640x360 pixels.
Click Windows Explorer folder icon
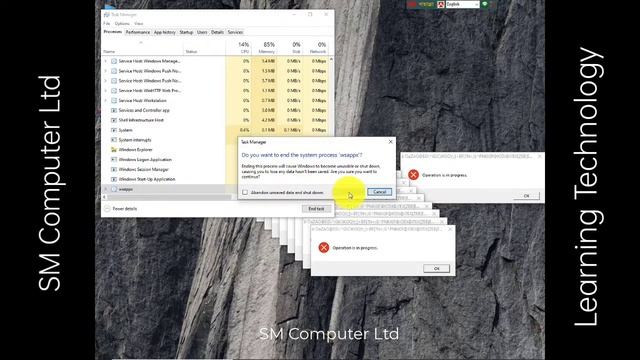tap(114, 149)
